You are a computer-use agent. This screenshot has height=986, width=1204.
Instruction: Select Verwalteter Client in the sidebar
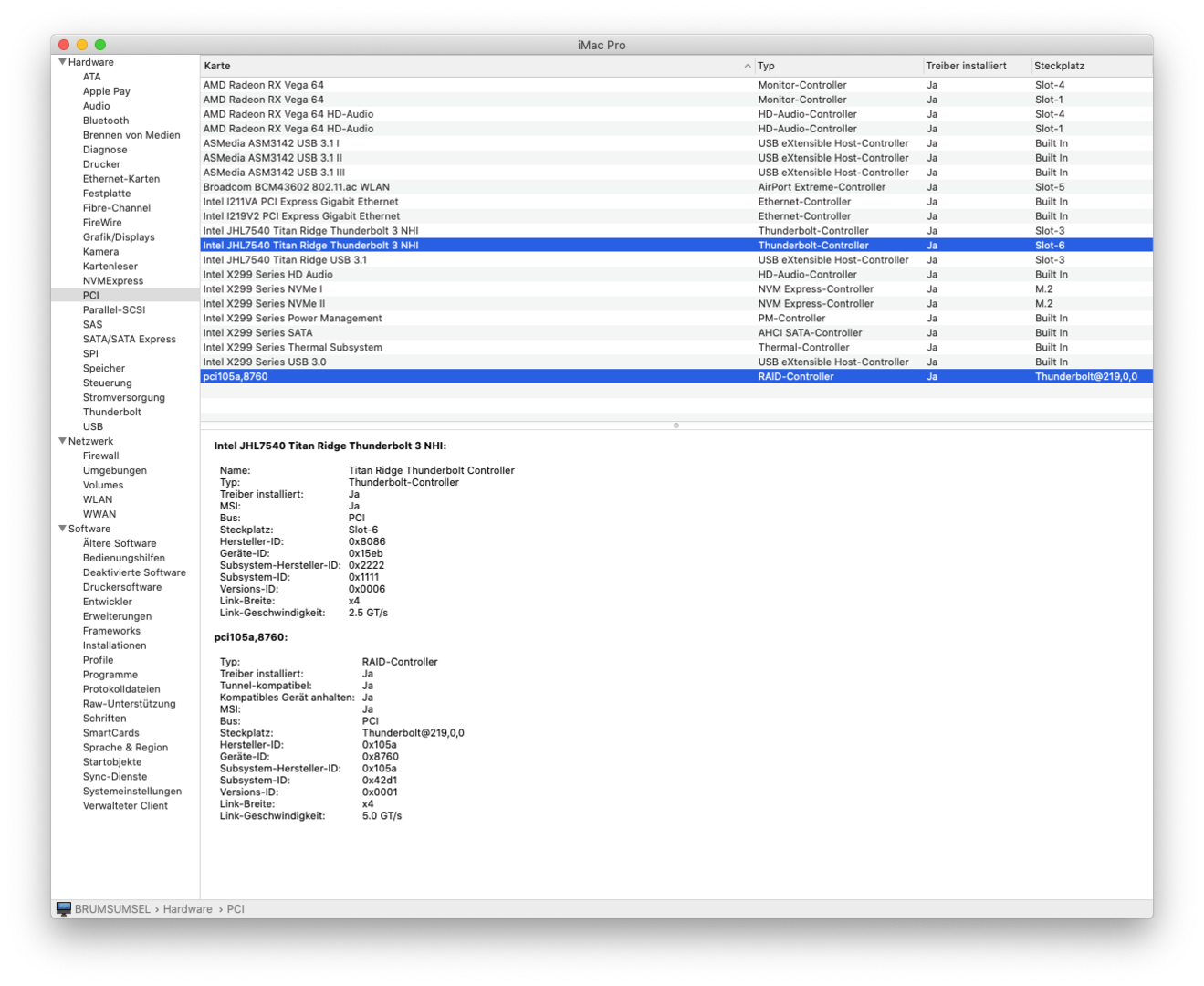[x=125, y=807]
